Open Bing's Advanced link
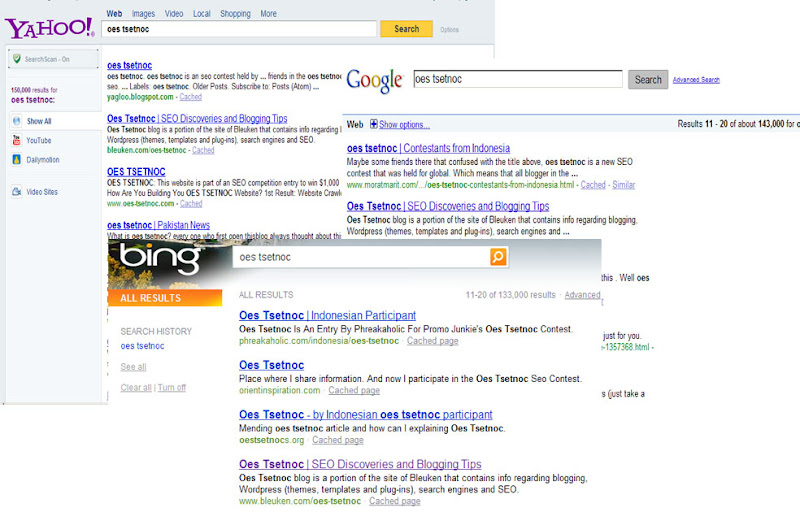This screenshot has height=512, width=800. (582, 295)
